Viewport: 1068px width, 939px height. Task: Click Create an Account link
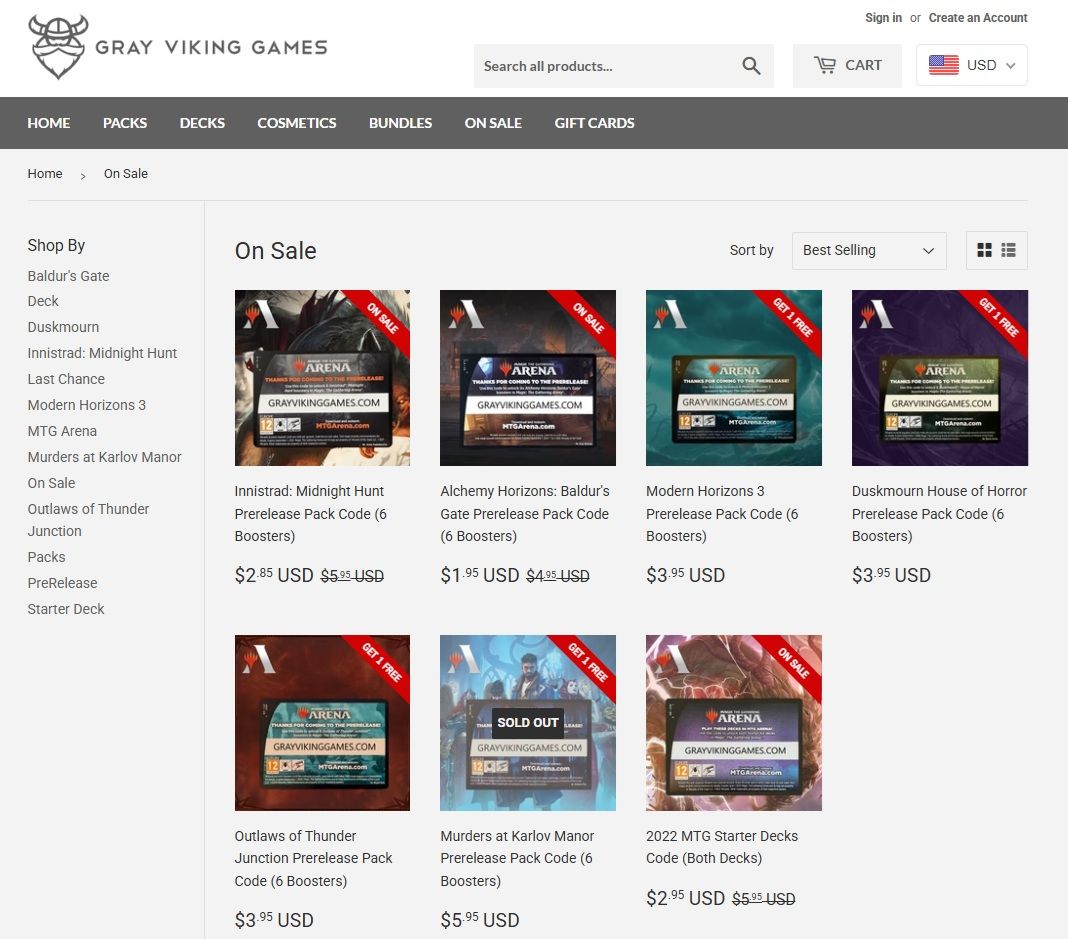[x=977, y=18]
